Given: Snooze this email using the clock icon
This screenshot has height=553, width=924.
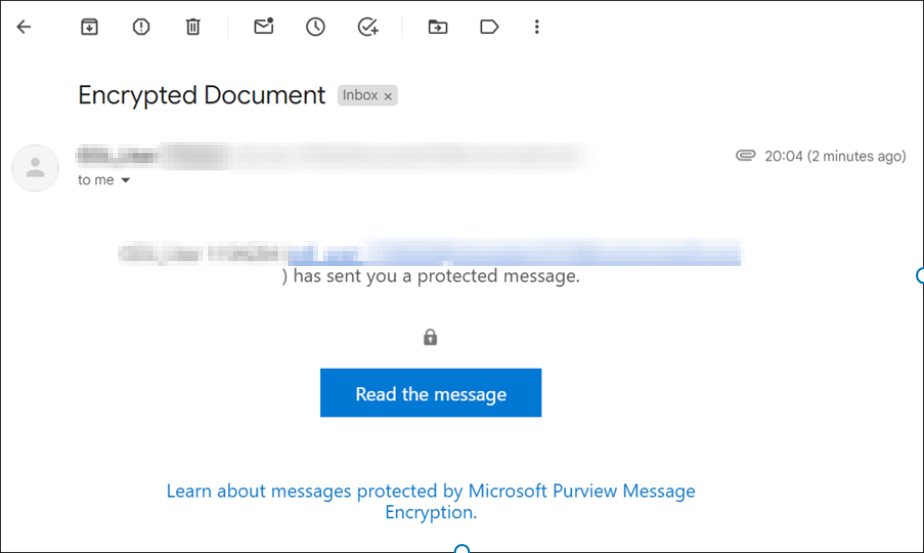Looking at the screenshot, I should point(316,27).
